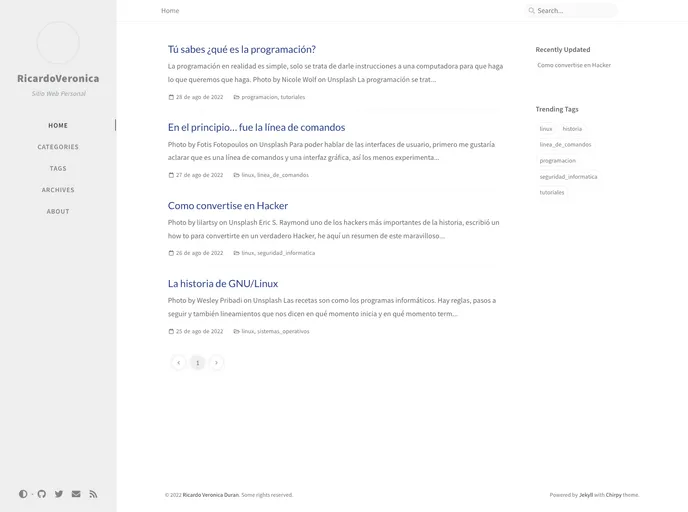Go to the next page arrow

tap(216, 363)
